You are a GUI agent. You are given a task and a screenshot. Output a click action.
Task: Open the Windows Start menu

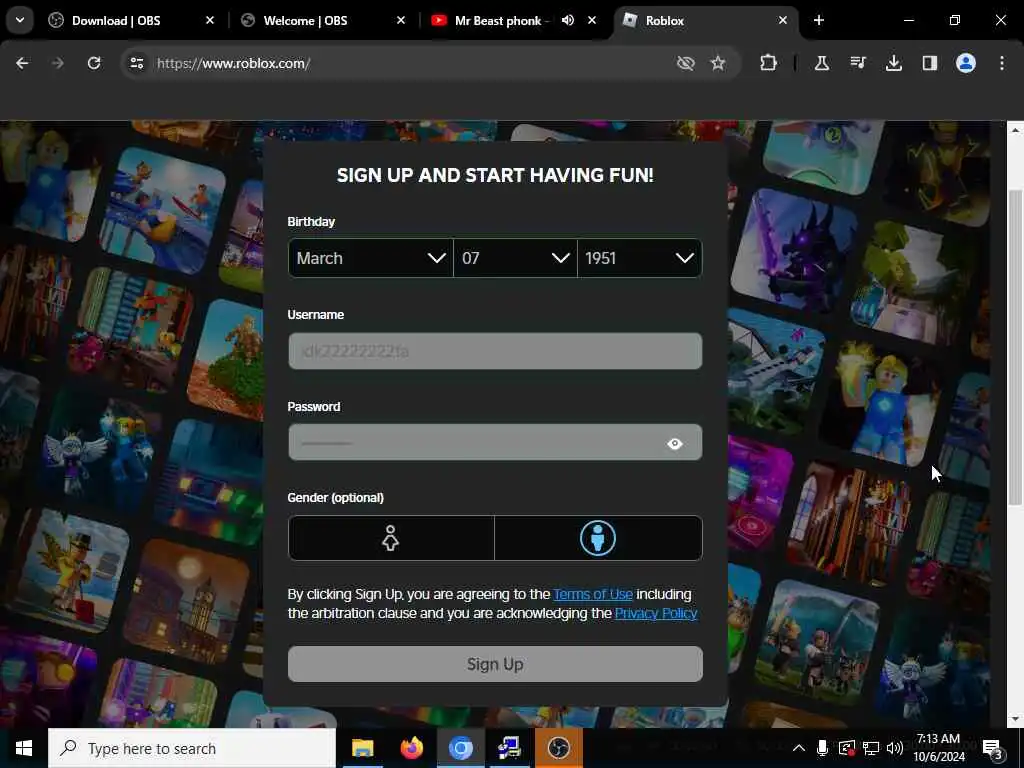pyautogui.click(x=24, y=748)
